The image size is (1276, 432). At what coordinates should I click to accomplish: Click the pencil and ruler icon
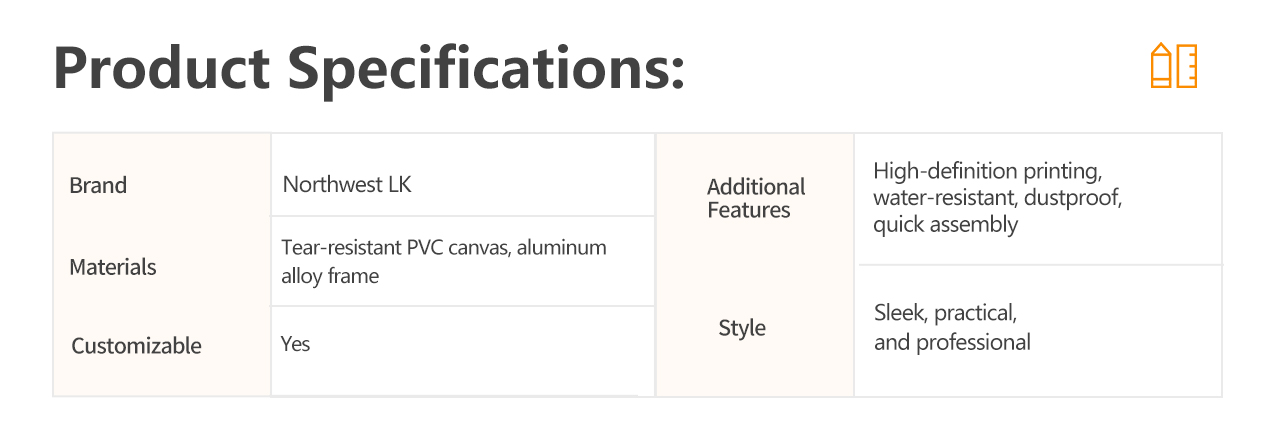(1174, 66)
